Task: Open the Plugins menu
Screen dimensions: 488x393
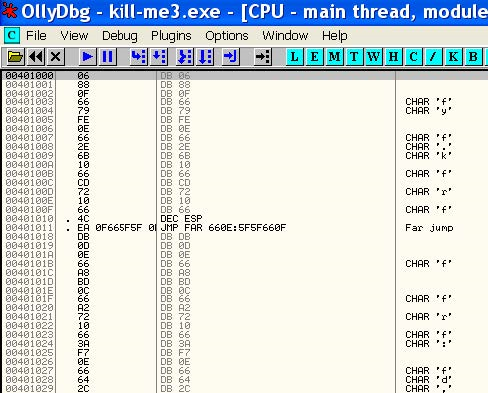Action: coord(171,36)
